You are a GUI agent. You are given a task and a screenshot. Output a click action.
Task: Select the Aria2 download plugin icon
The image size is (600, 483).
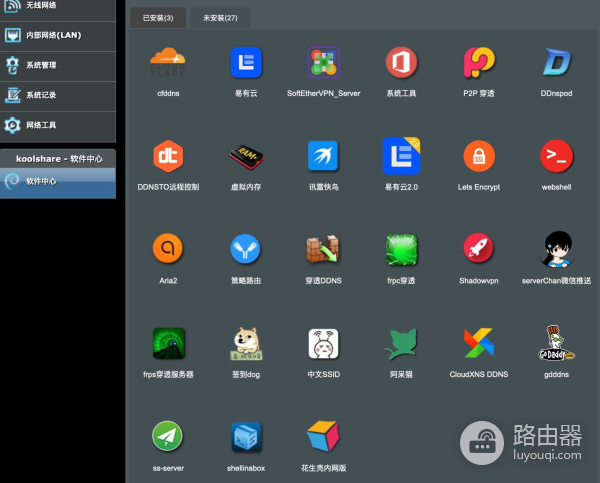168,248
